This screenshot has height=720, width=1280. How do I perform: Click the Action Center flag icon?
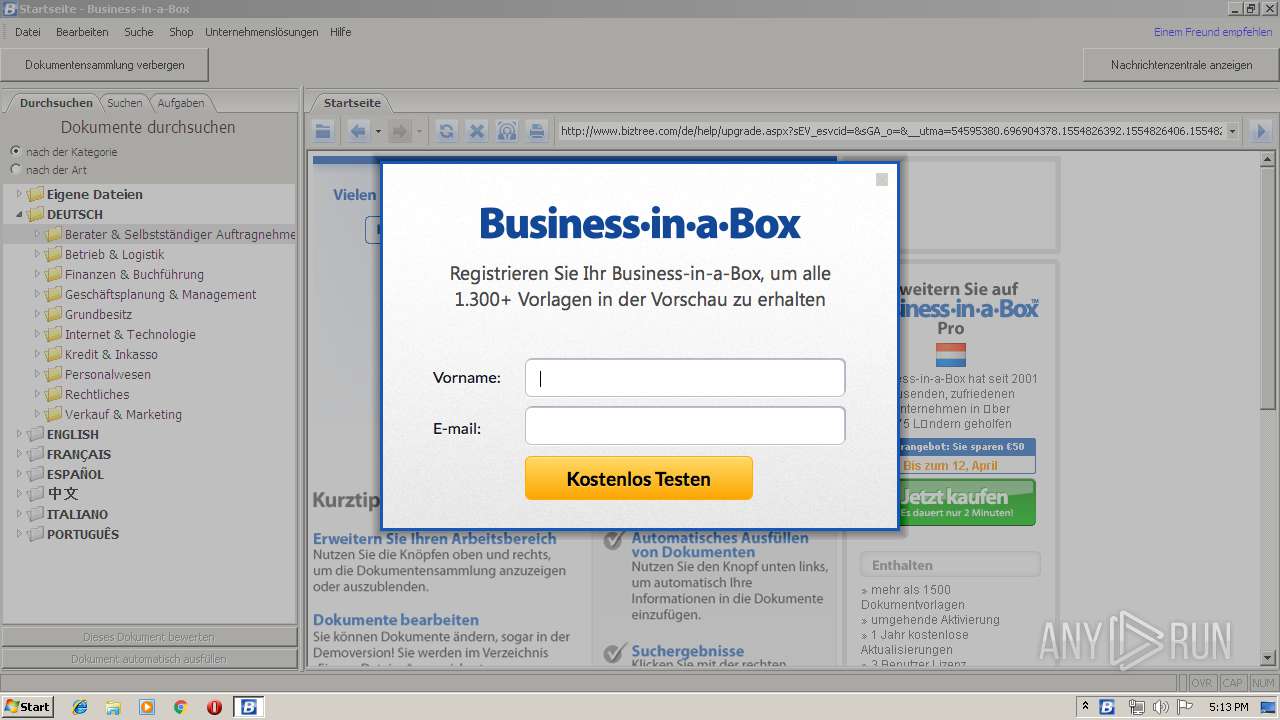[1183, 707]
